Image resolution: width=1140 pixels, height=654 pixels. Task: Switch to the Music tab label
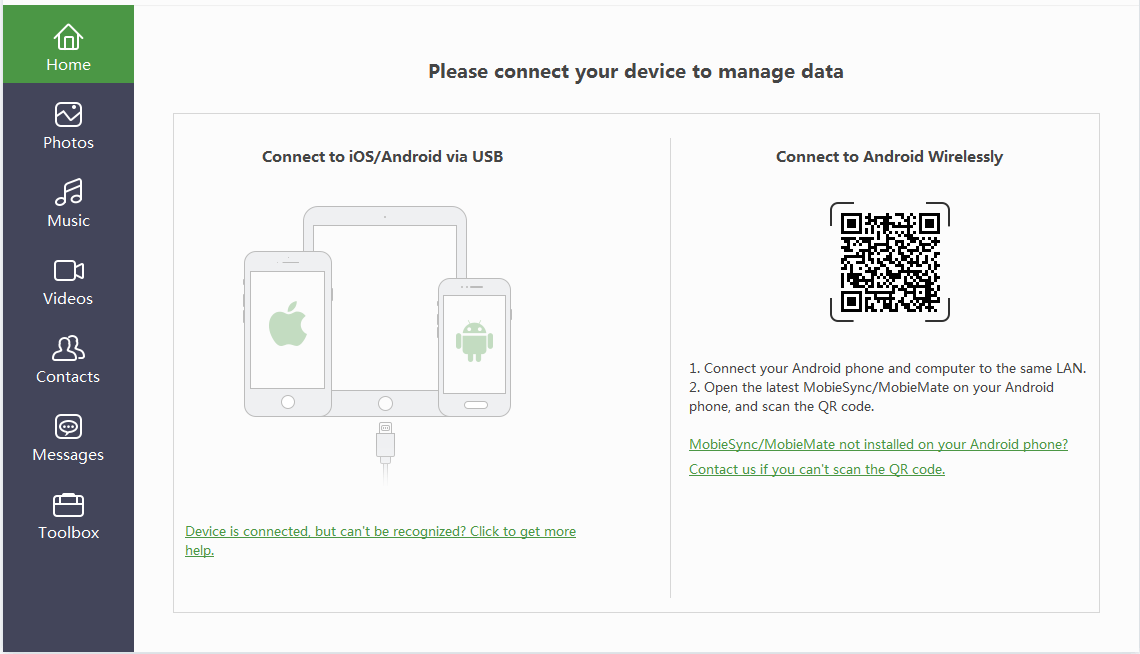(x=68, y=221)
